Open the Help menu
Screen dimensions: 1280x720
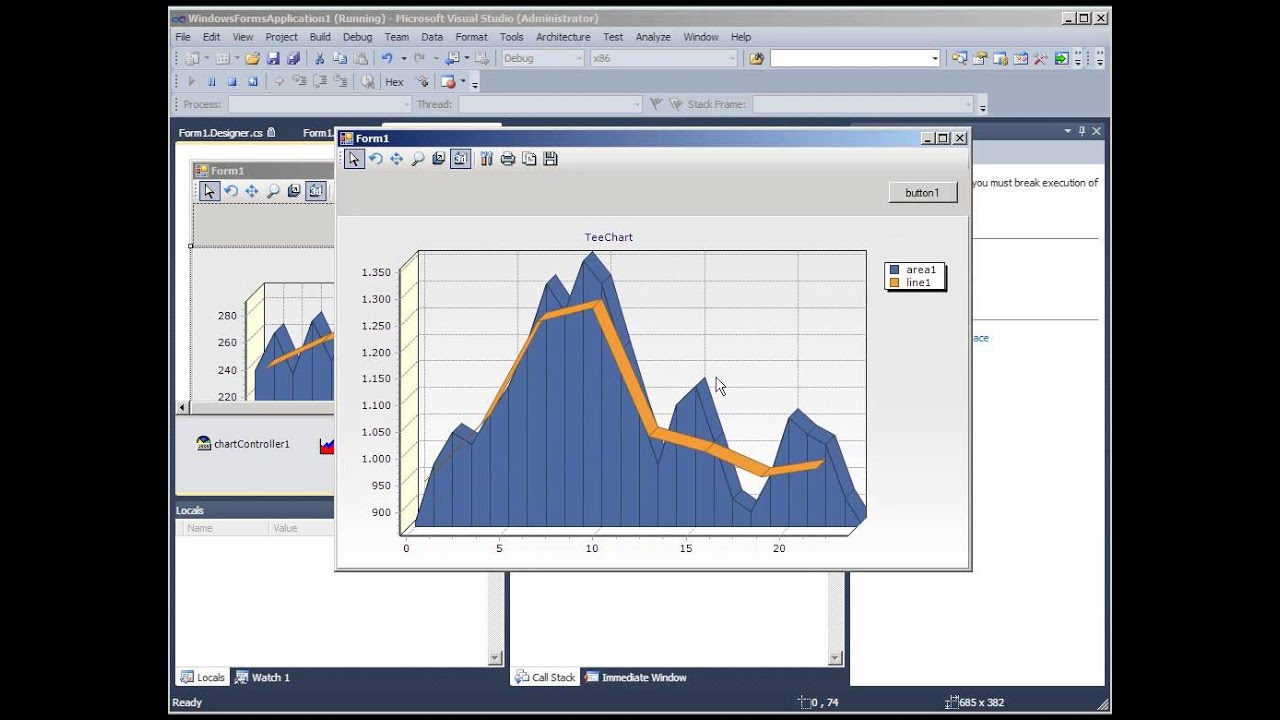[741, 37]
